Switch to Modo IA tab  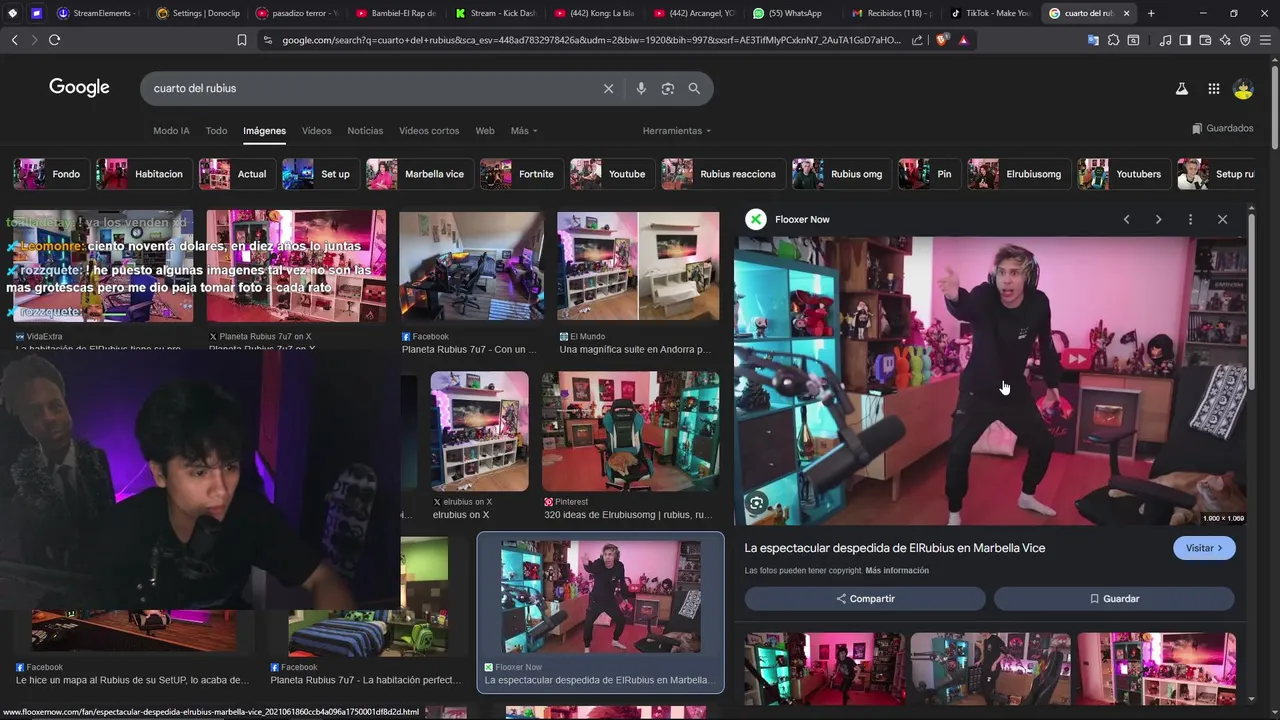171,131
